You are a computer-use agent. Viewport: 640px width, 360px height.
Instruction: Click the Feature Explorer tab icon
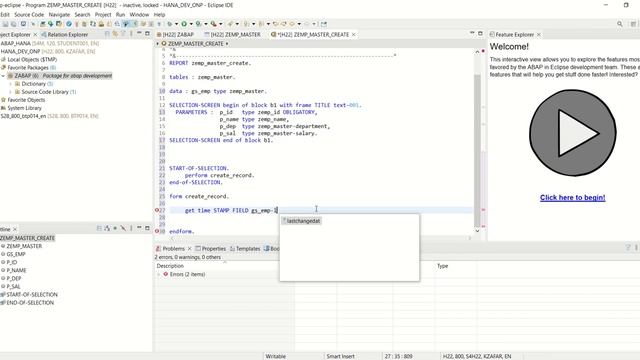[x=492, y=35]
